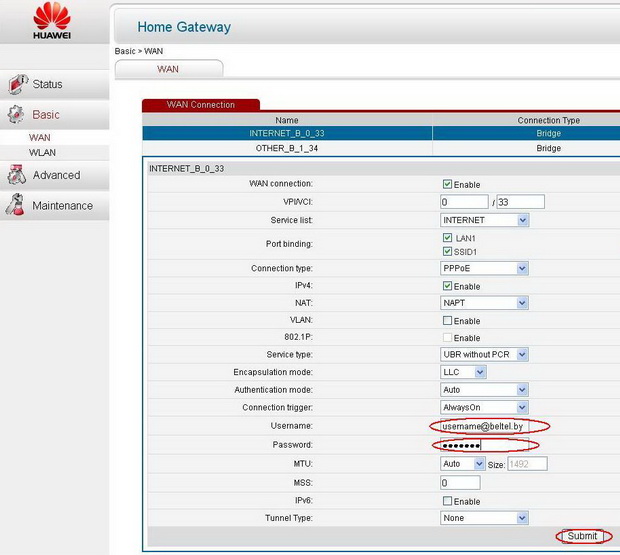
Task: Open the Service list dropdown
Action: tap(484, 220)
